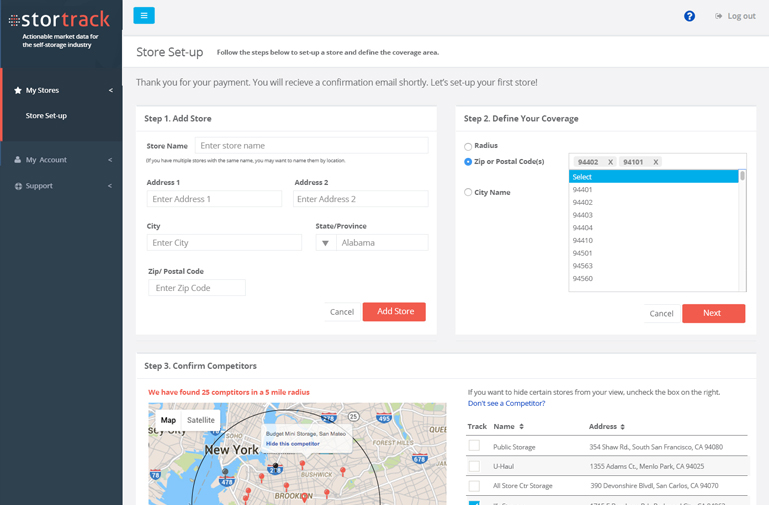Remove the 94101 zip code tag

pyautogui.click(x=656, y=162)
